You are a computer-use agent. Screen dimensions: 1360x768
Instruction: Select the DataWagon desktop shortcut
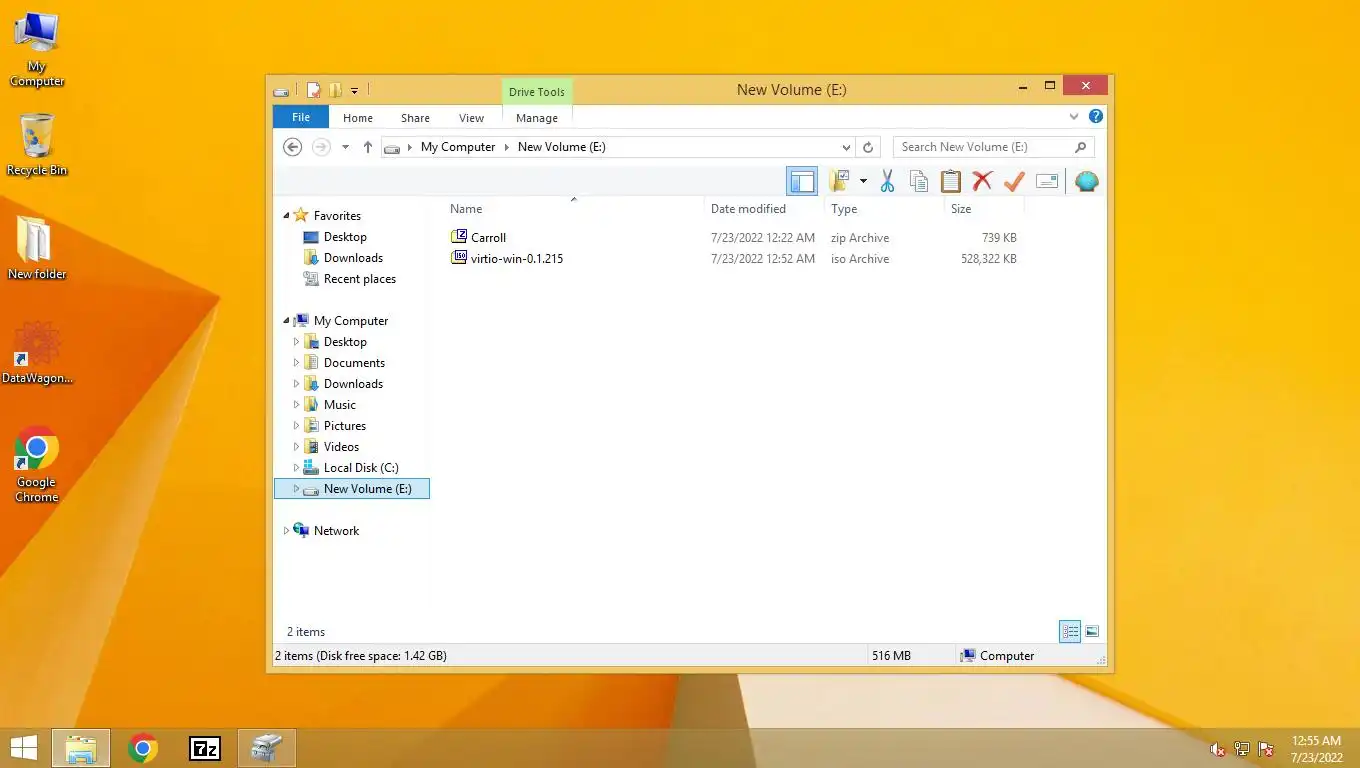[37, 353]
